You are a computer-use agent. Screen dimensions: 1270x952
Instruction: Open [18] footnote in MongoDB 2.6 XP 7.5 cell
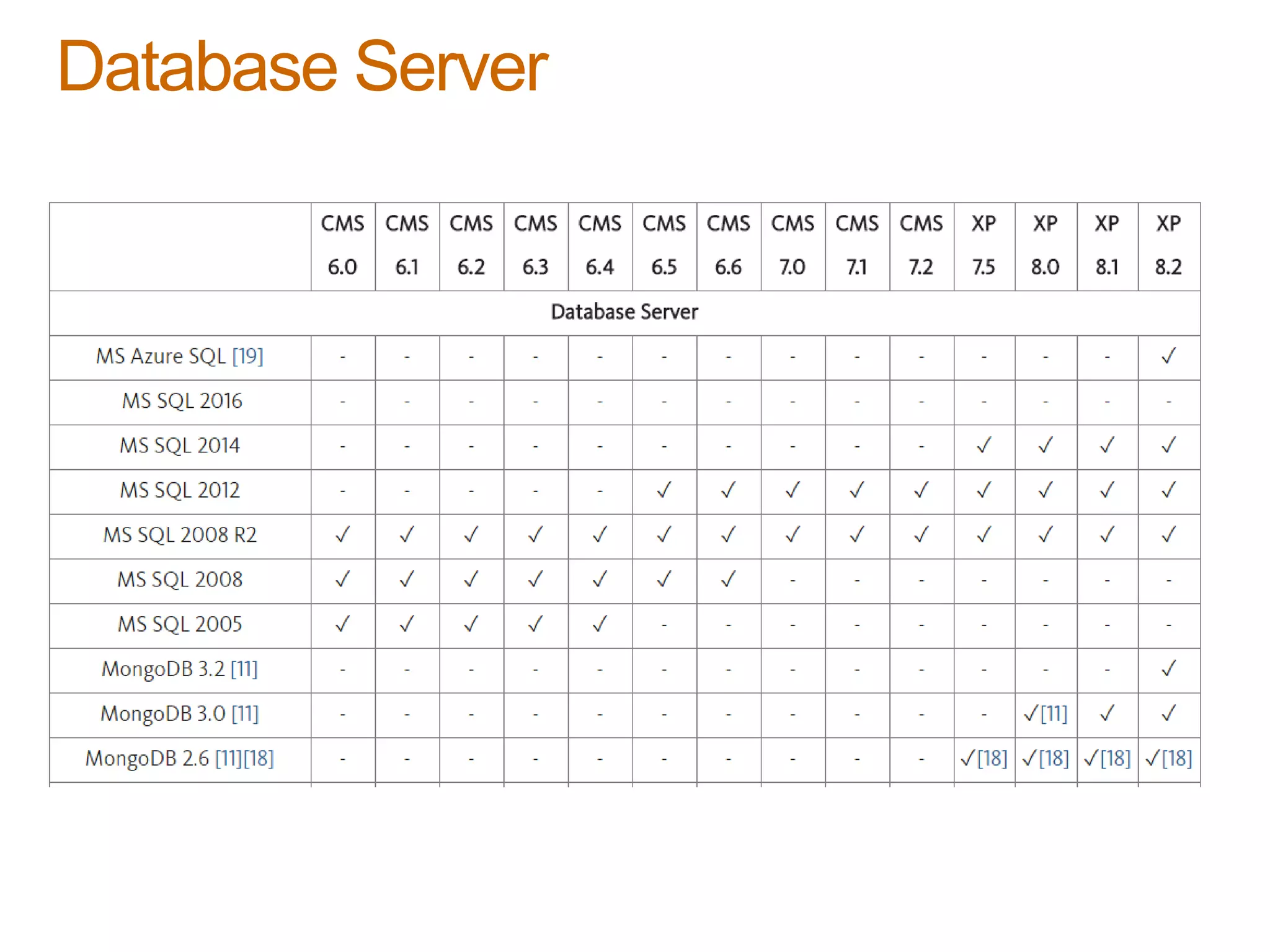point(993,759)
